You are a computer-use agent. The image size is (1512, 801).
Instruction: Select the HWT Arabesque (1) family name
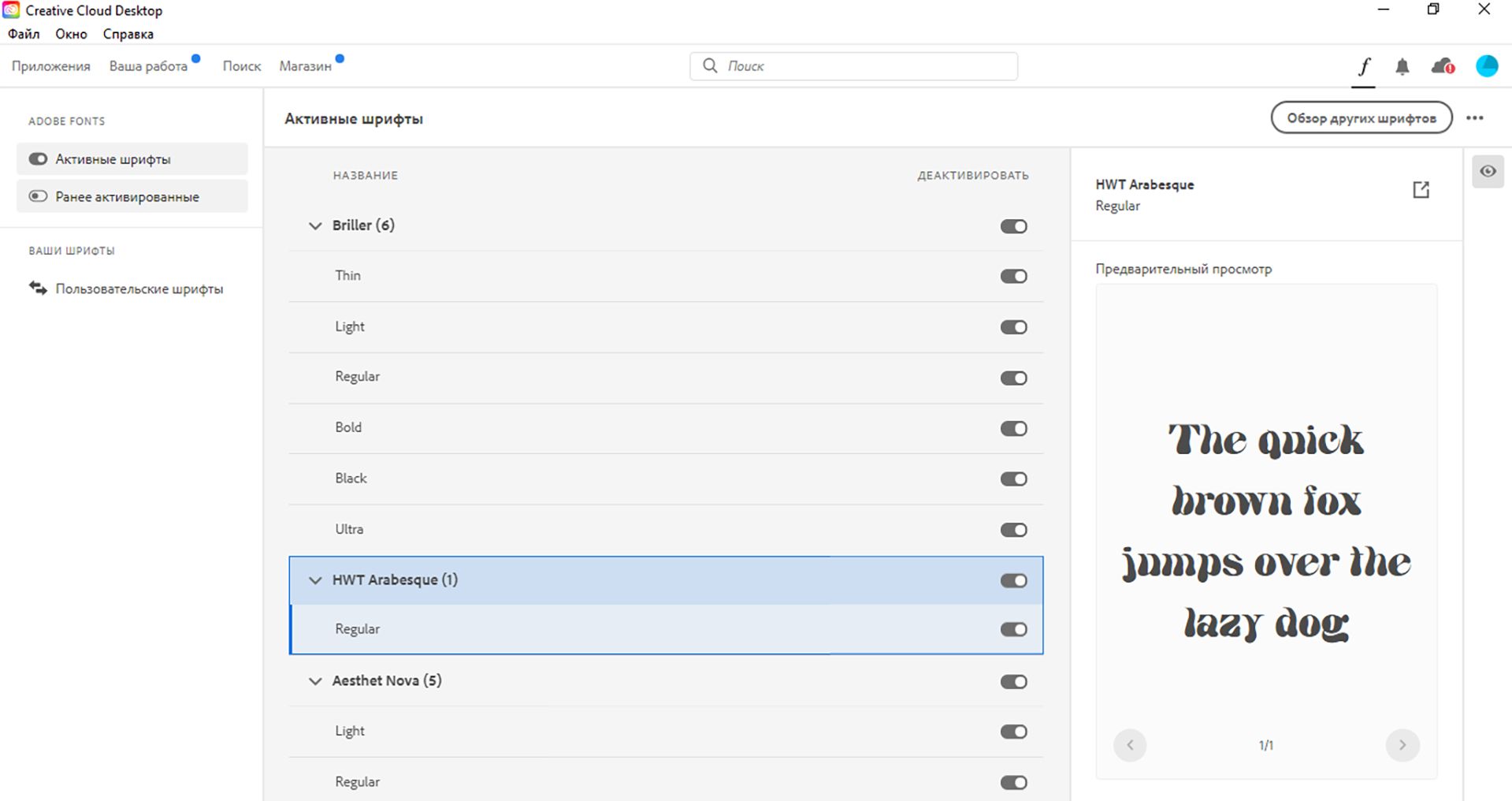[x=395, y=579]
